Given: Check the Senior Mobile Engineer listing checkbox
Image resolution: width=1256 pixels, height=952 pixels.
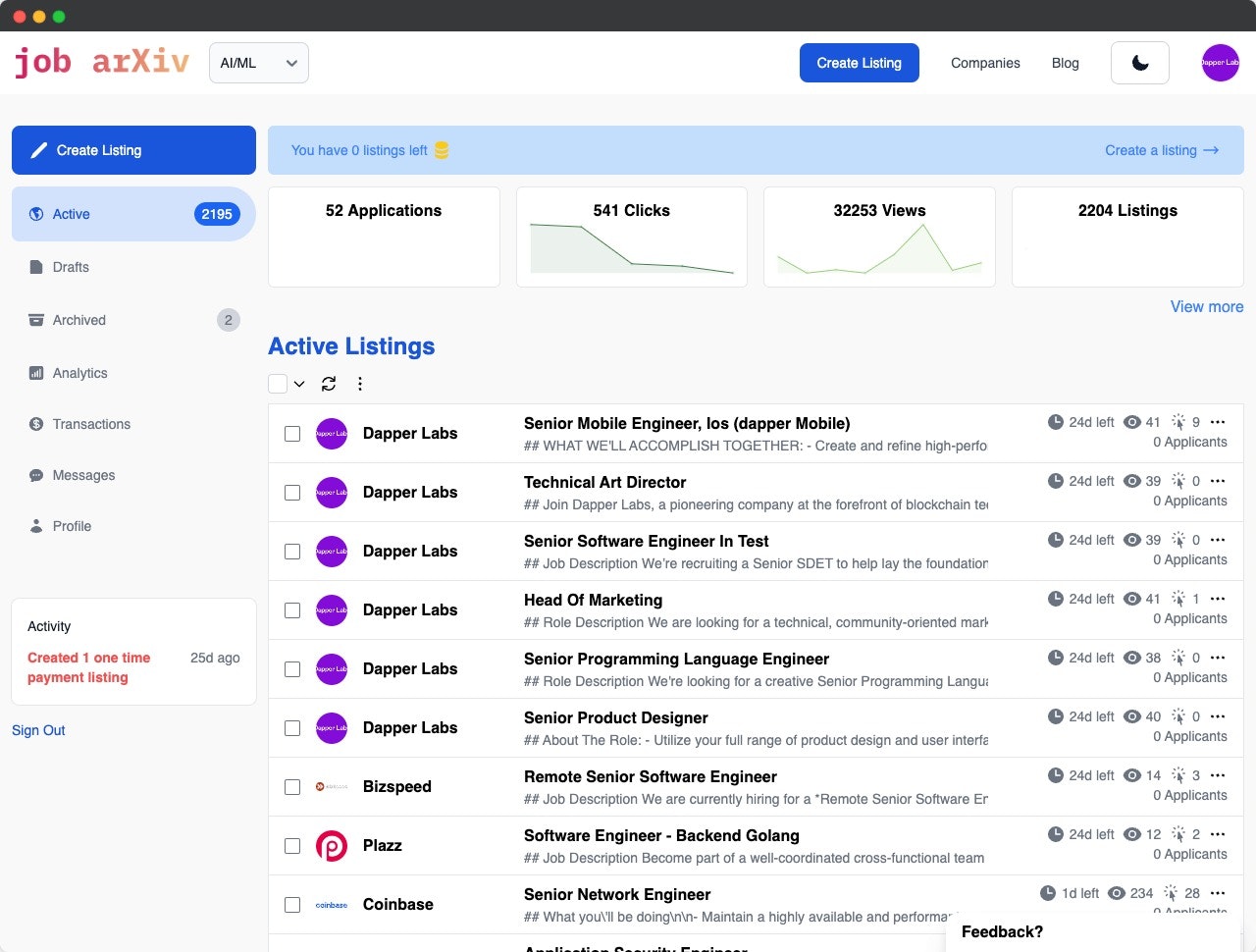Looking at the screenshot, I should coord(292,434).
